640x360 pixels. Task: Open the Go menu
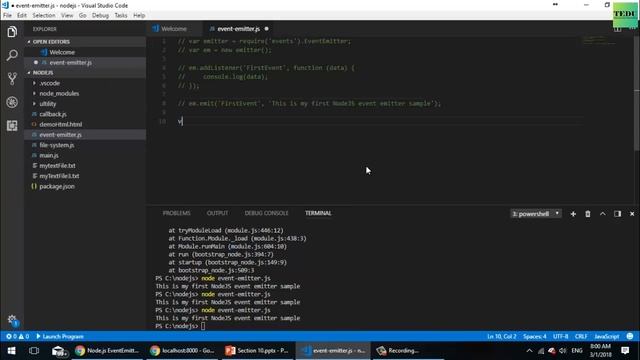coord(82,16)
